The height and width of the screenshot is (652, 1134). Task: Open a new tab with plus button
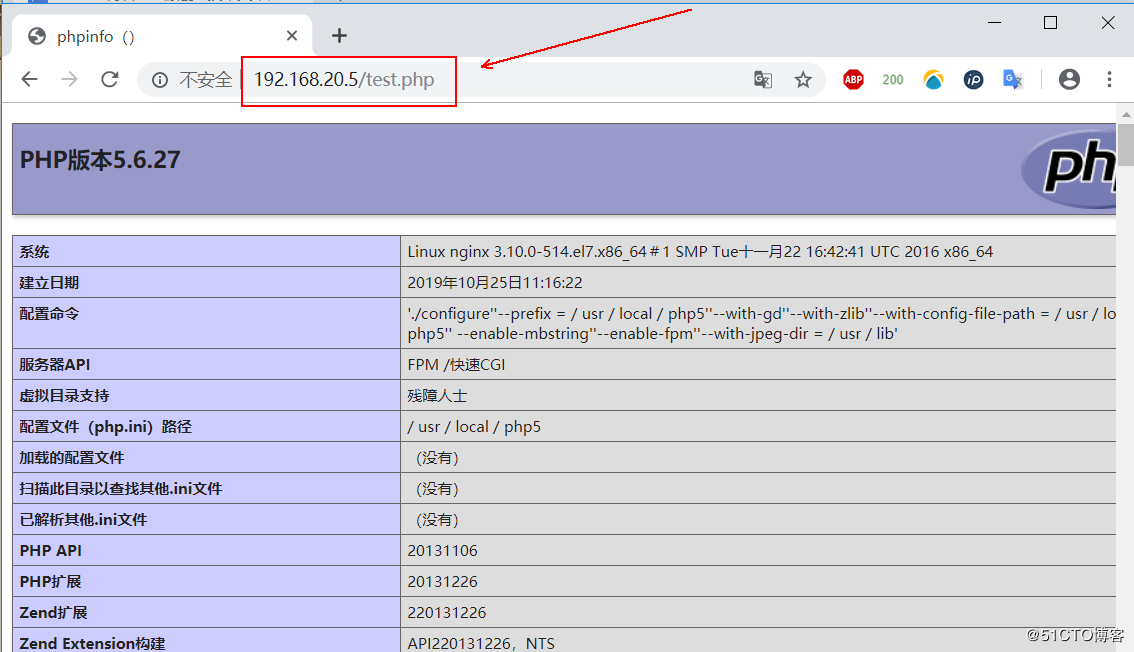(339, 35)
